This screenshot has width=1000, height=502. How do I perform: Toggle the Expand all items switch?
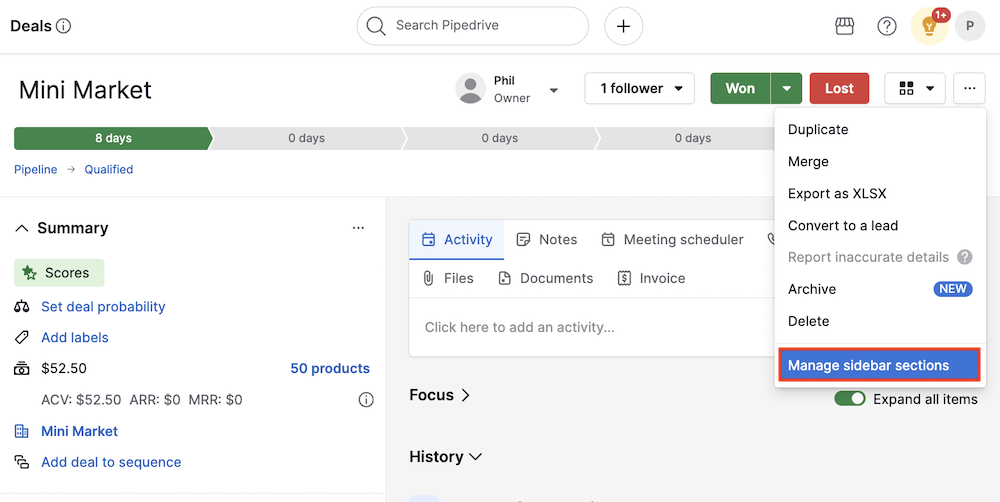[850, 399]
